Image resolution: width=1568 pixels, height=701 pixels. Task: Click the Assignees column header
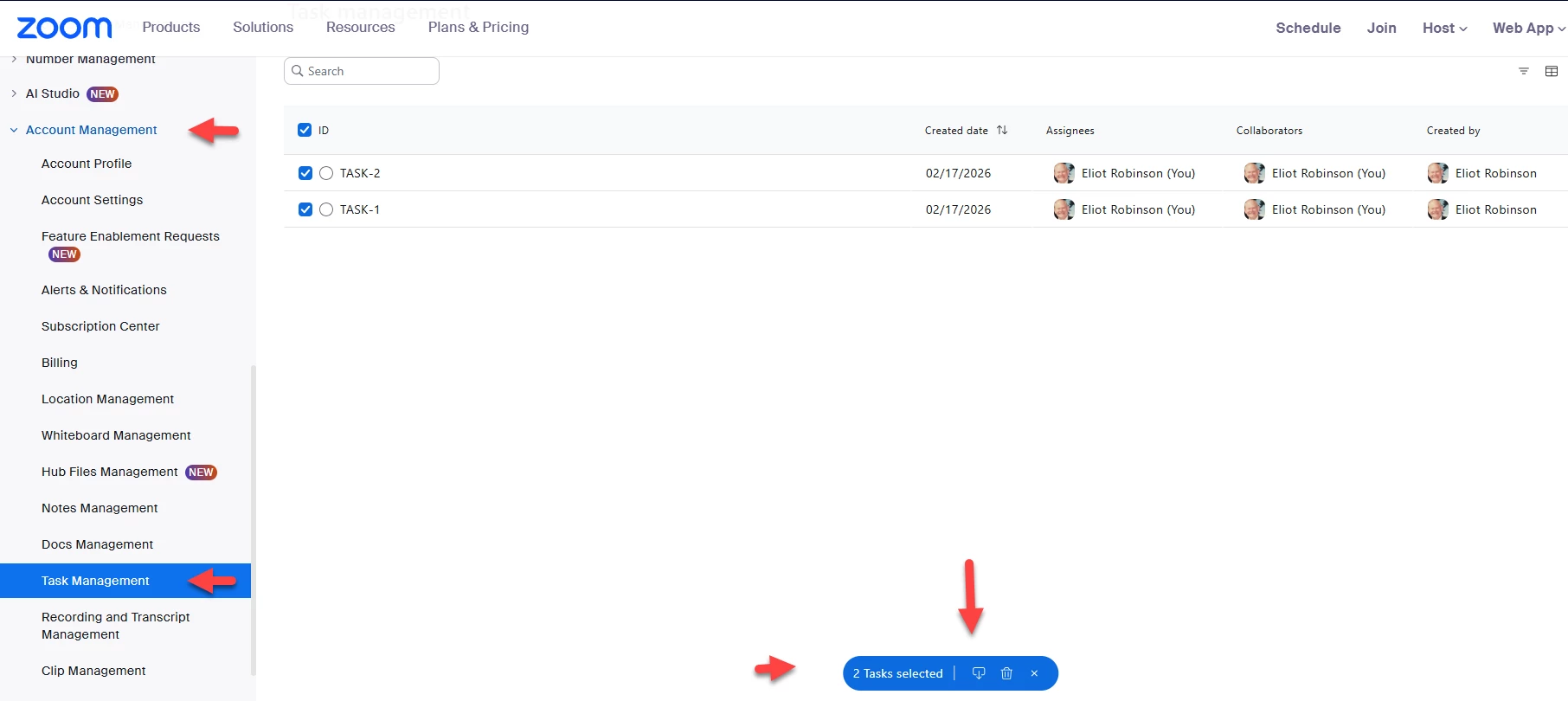pos(1070,131)
